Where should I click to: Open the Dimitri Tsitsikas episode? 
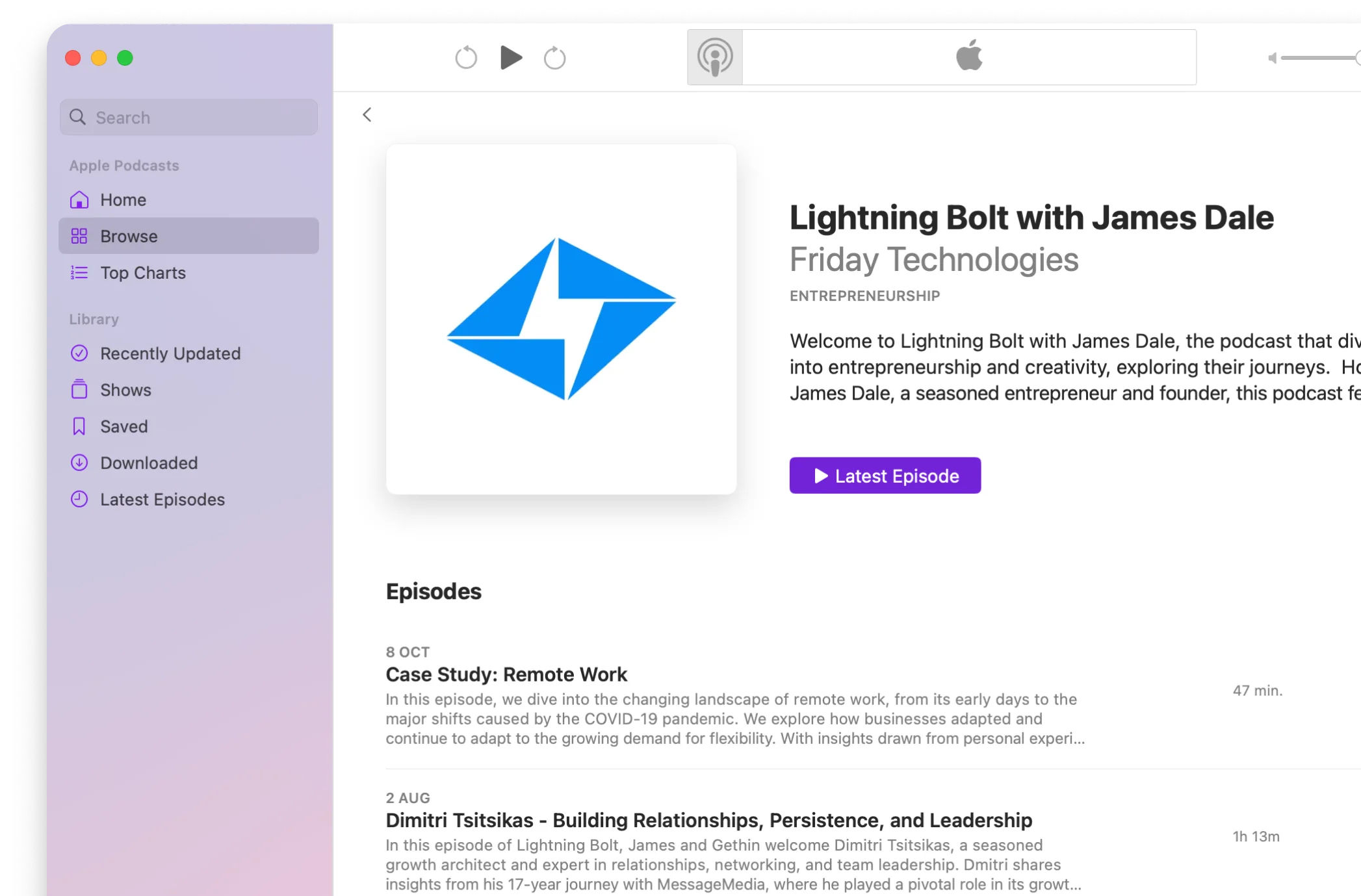click(708, 820)
